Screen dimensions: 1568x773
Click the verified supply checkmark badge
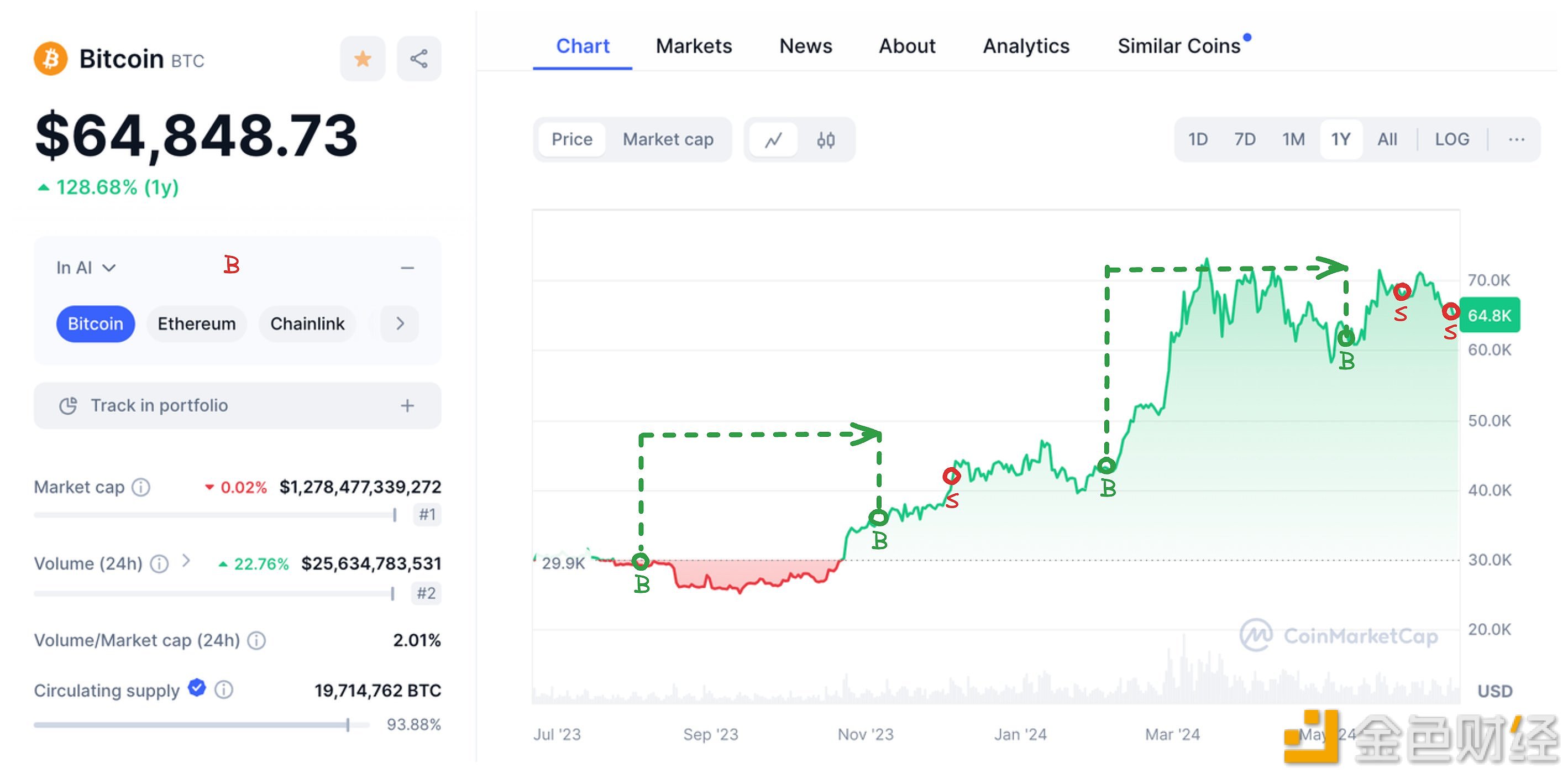[x=197, y=688]
